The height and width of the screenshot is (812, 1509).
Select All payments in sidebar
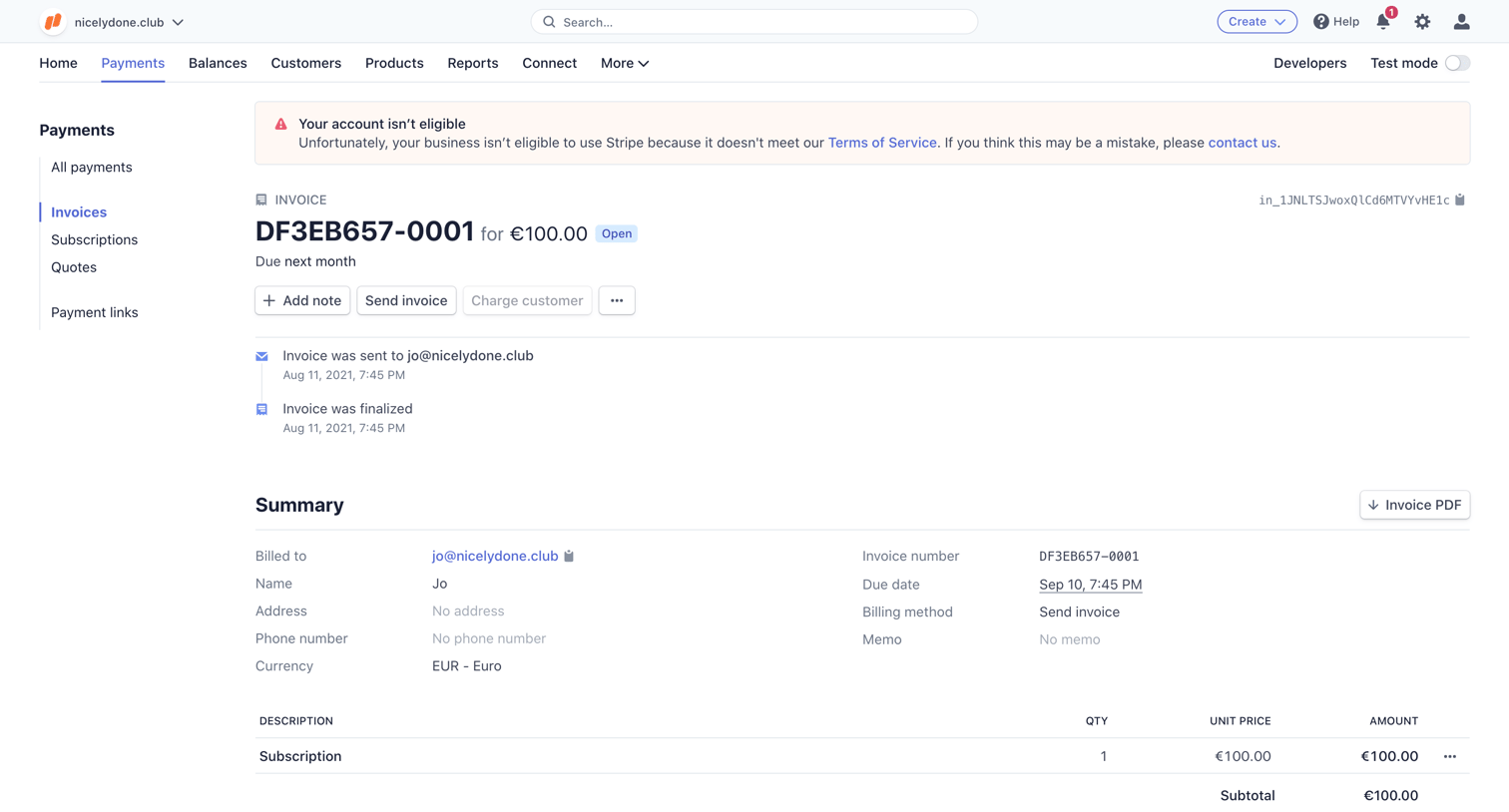[92, 167]
